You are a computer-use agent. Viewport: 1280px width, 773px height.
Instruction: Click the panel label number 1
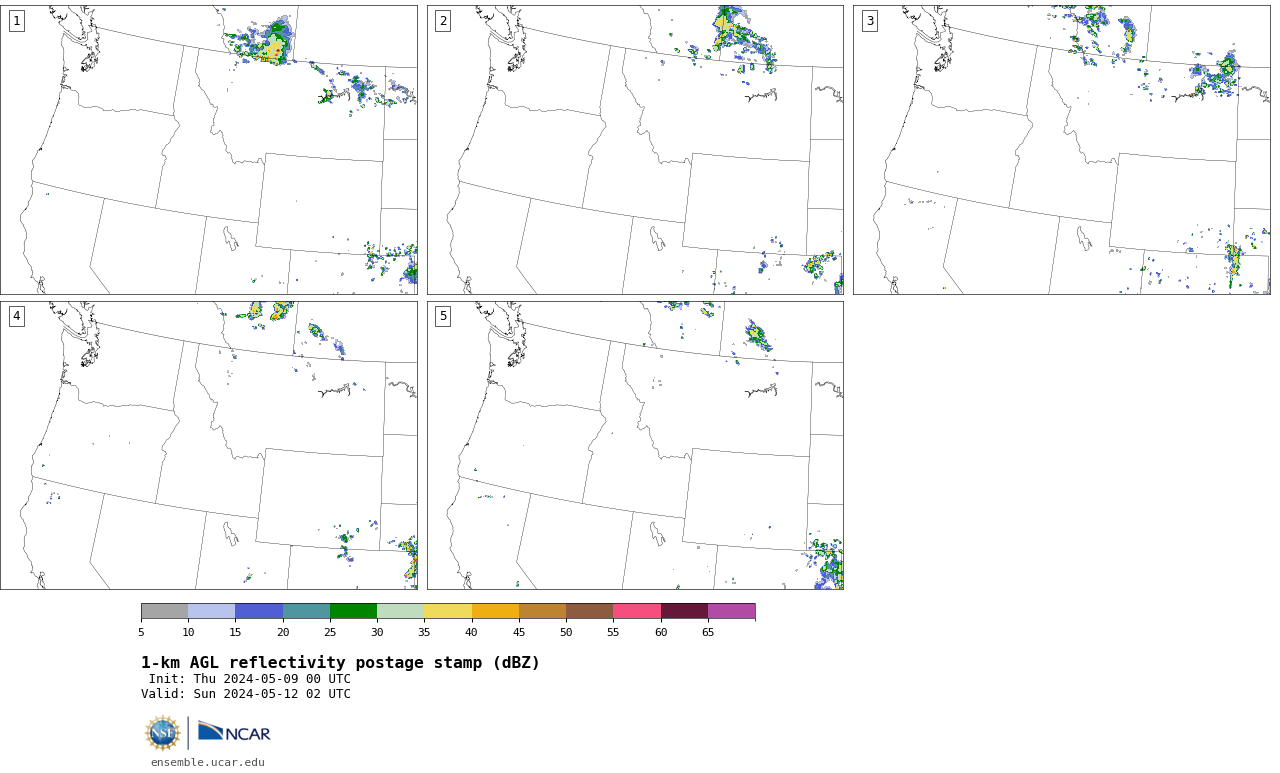coord(16,21)
